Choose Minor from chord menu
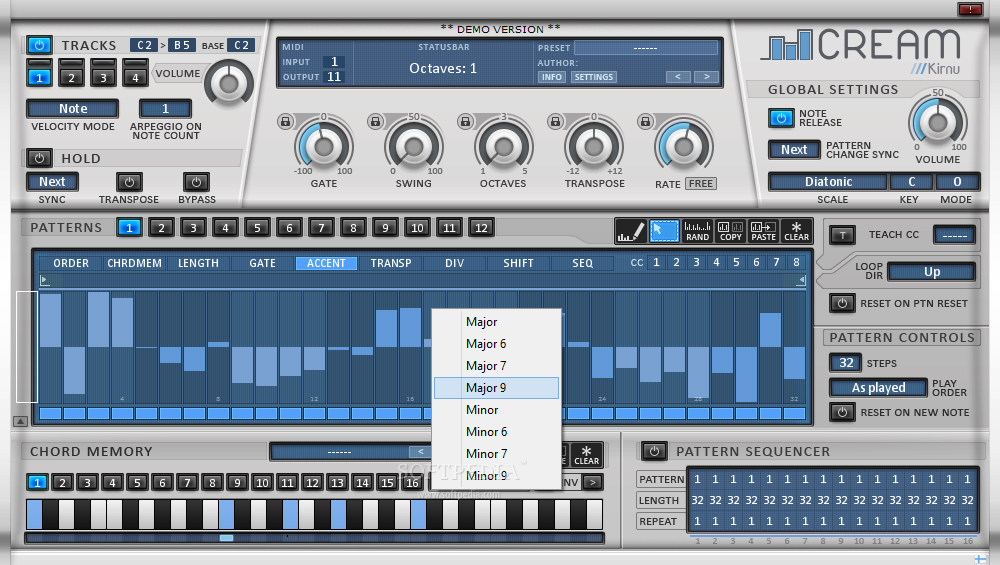 point(496,409)
